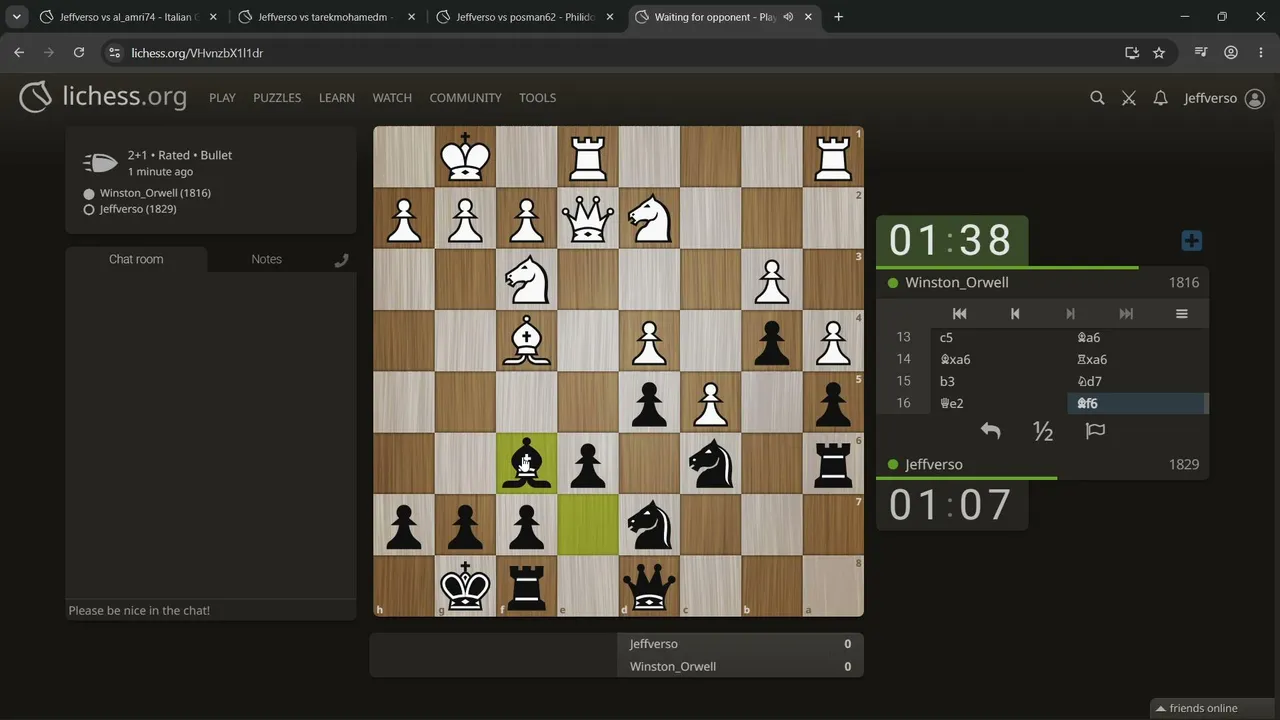Select the black knight on d7
The width and height of the screenshot is (1280, 720).
pyautogui.click(x=649, y=525)
